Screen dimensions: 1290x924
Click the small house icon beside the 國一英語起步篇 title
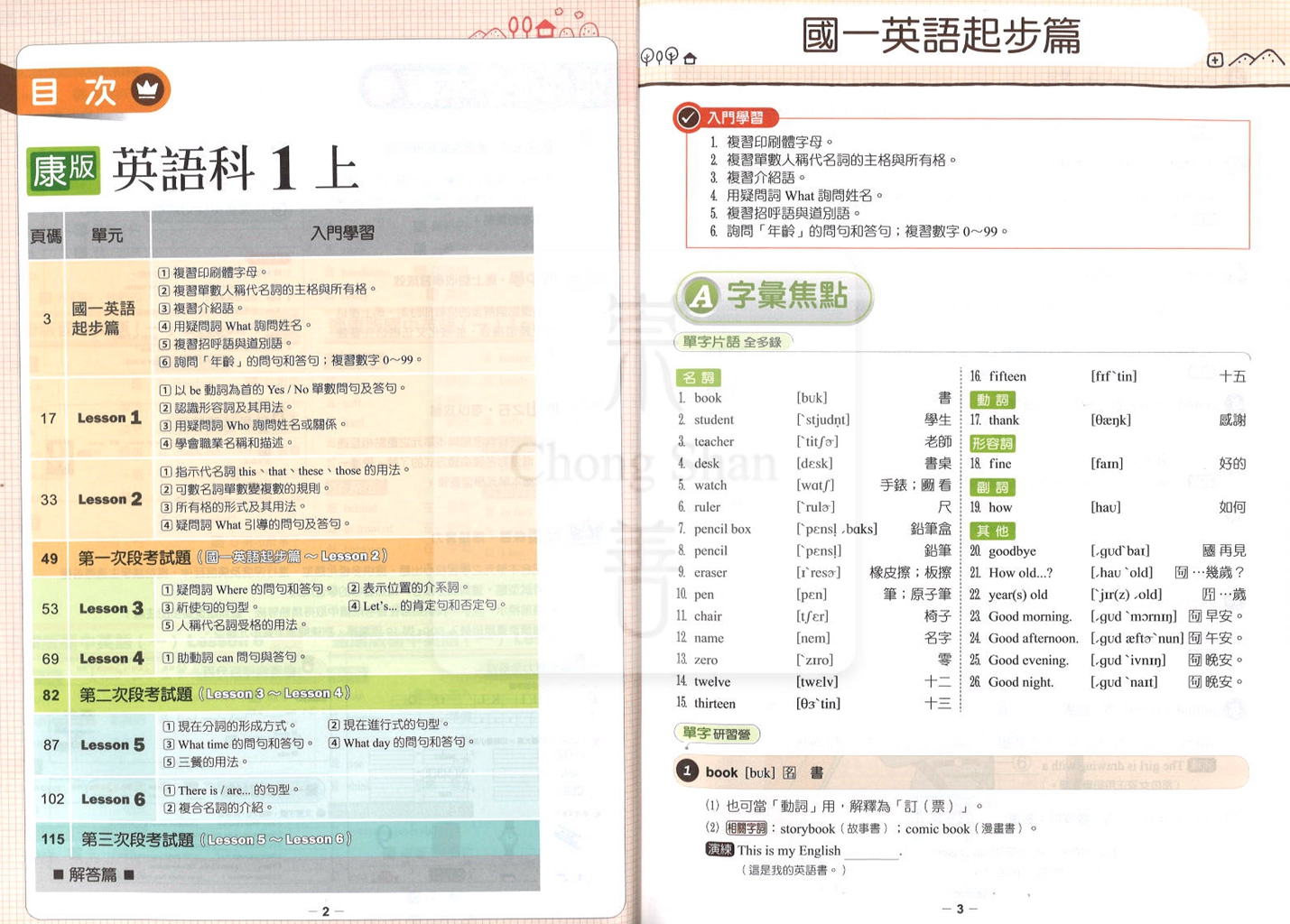point(691,59)
